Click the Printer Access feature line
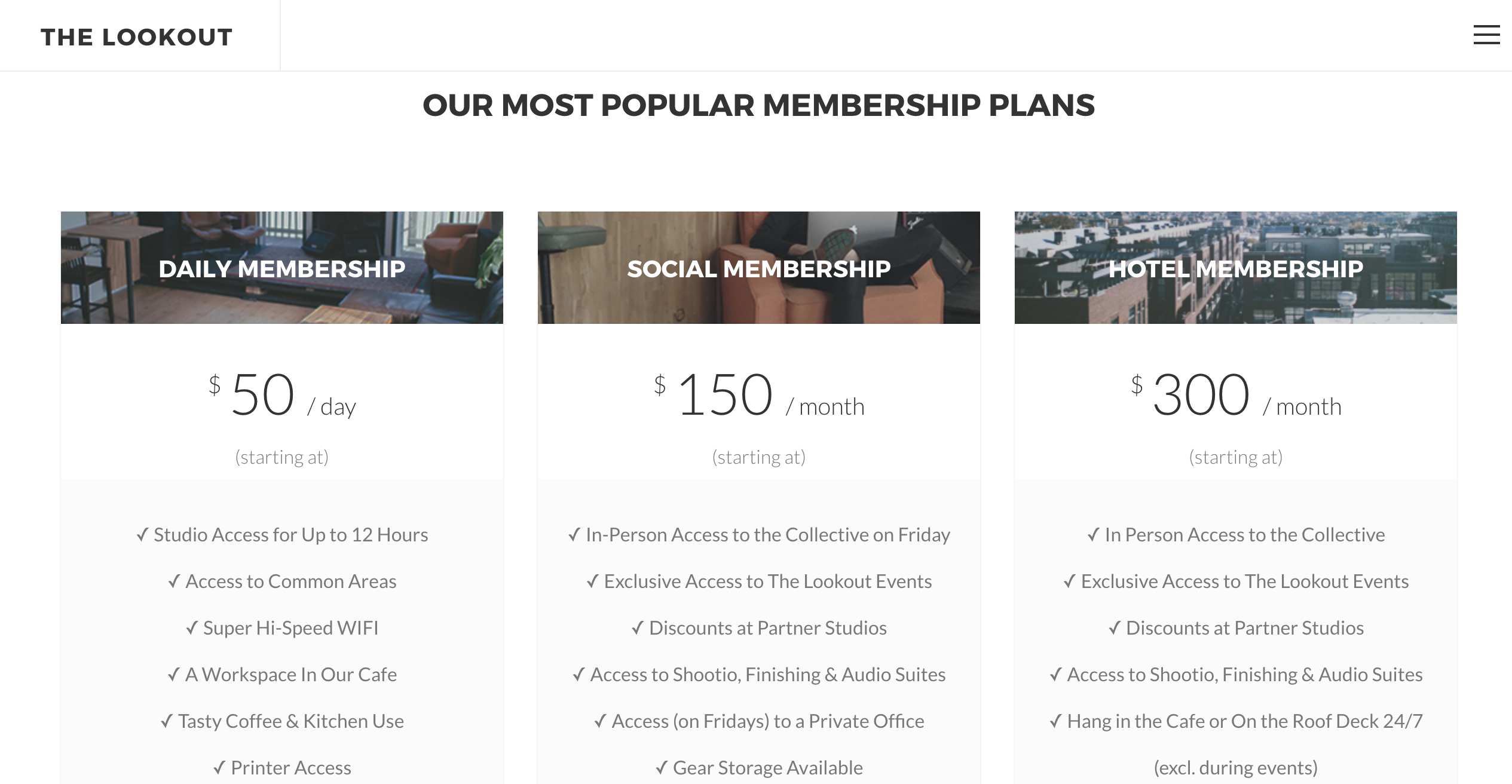This screenshot has height=784, width=1512. [x=282, y=768]
